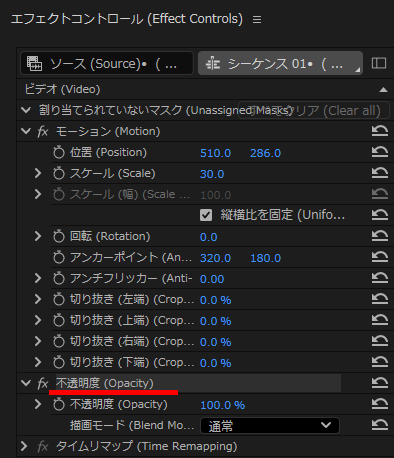Expand the Opacity parameter row

tap(38, 404)
